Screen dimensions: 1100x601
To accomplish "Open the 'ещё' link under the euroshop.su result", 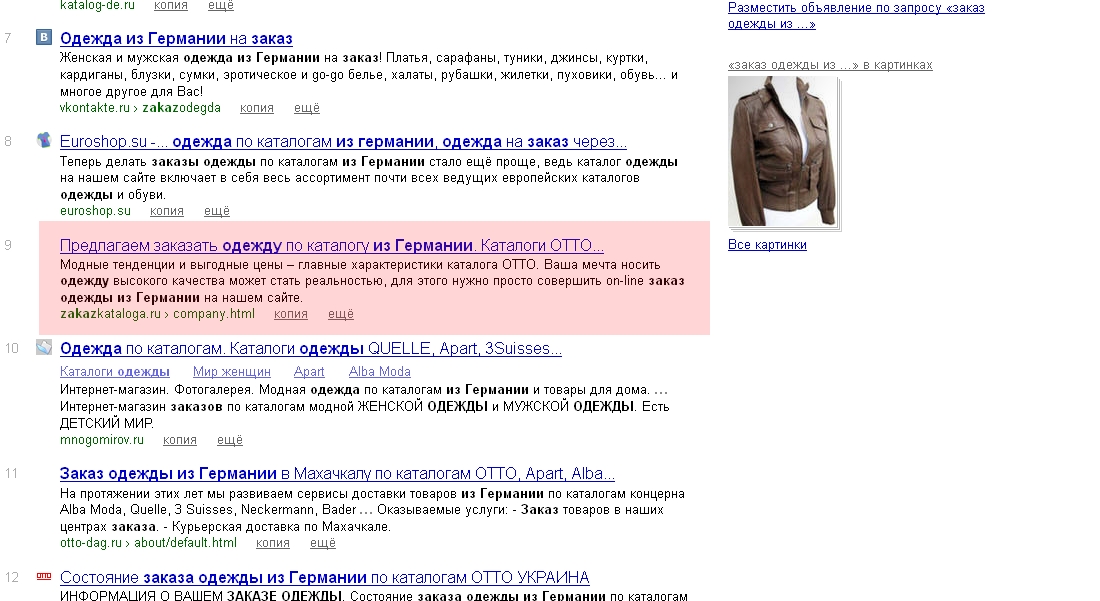I will [x=217, y=211].
